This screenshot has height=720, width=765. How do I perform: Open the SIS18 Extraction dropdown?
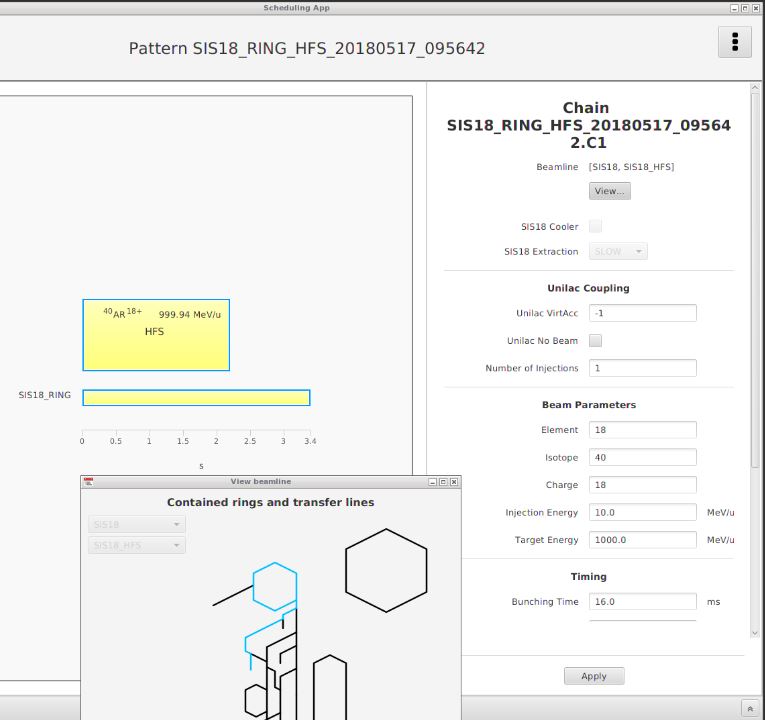click(618, 251)
